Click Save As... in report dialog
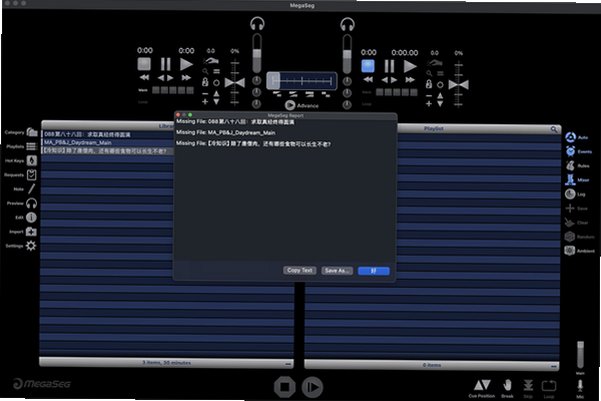Viewport: 601px width, 401px height. [x=337, y=271]
